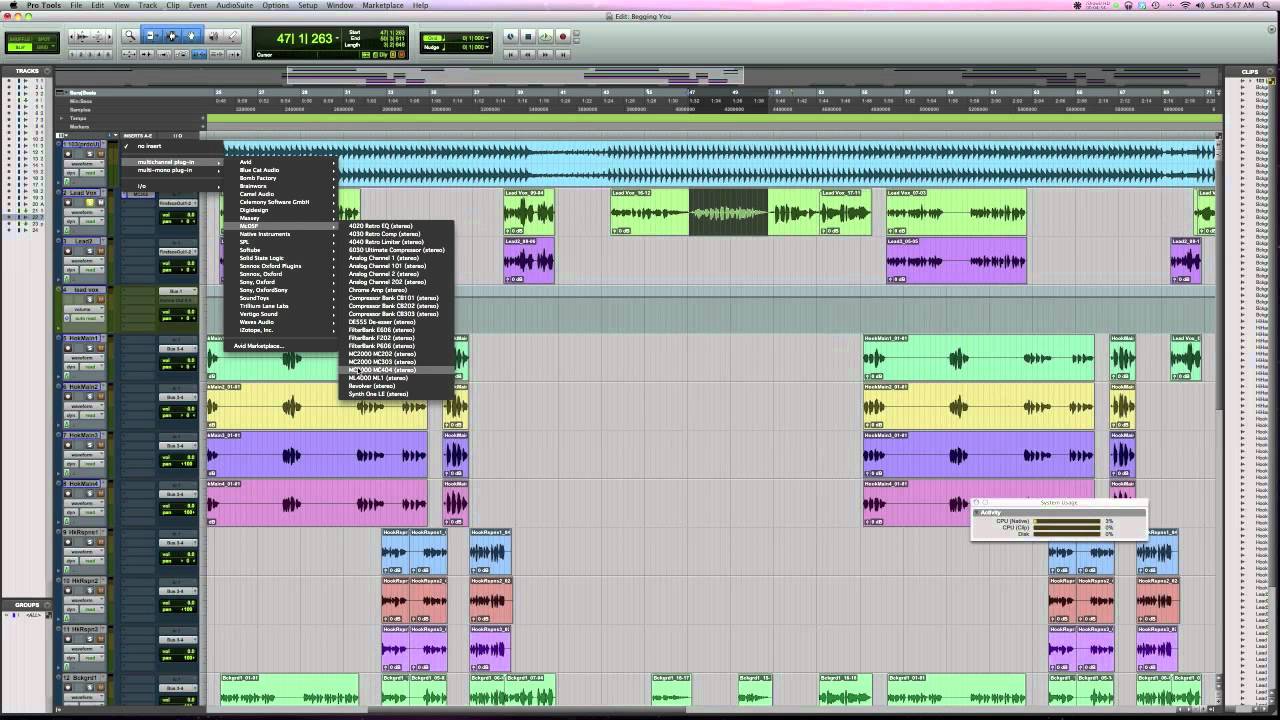Open the Track menu
Screen dimensions: 1280x720
coord(148,5)
